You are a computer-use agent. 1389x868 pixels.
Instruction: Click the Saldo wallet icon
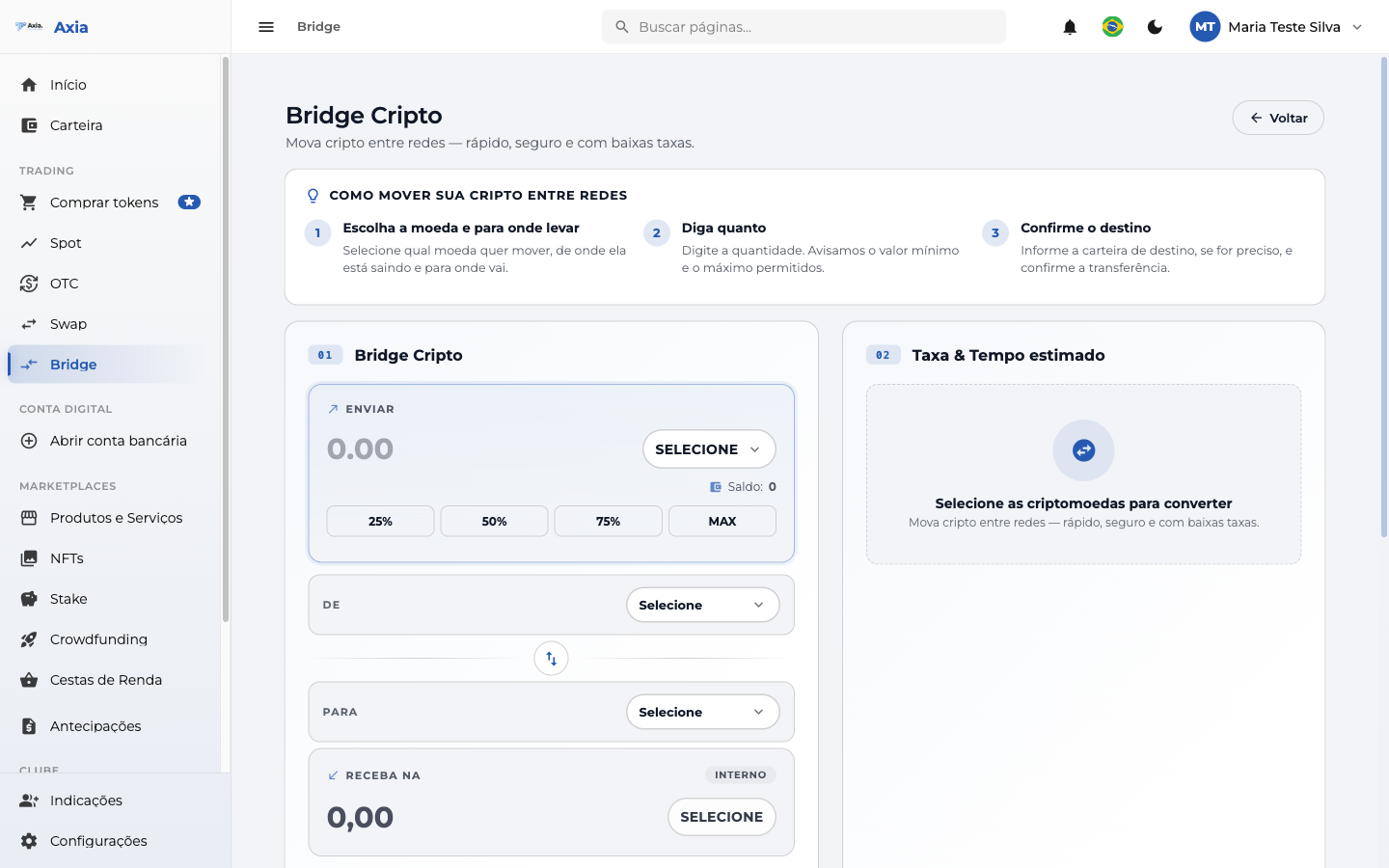pos(716,487)
